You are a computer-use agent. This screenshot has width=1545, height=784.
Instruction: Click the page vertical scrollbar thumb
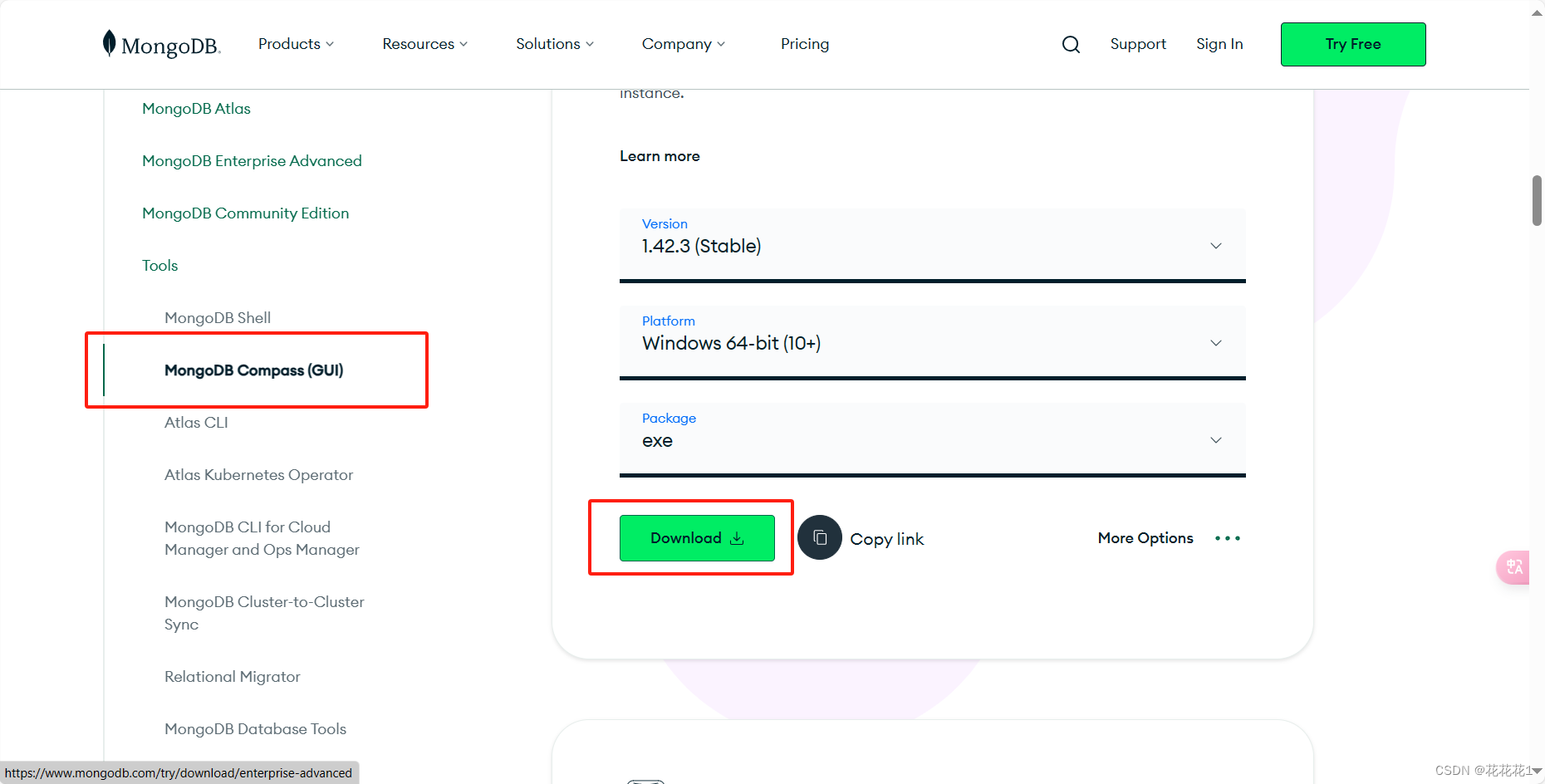(x=1537, y=200)
